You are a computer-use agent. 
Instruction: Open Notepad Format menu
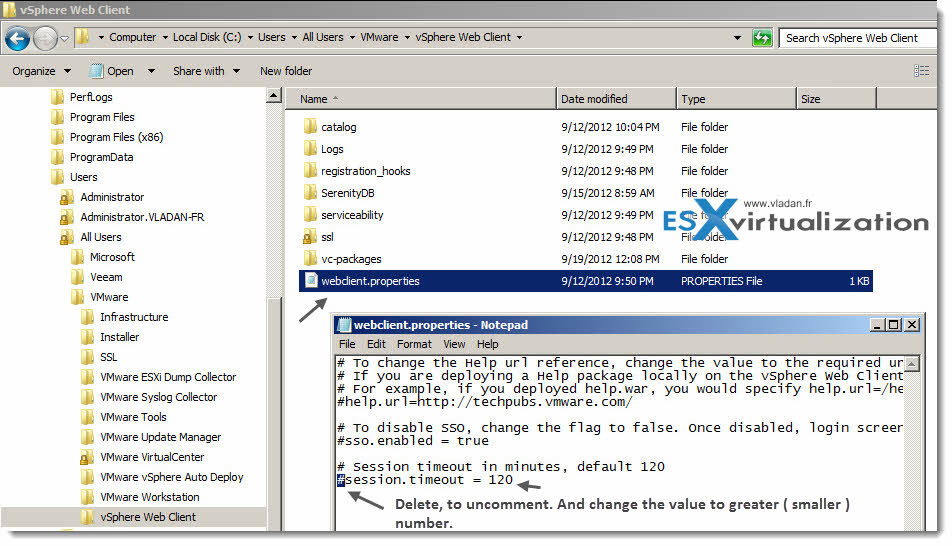point(414,344)
